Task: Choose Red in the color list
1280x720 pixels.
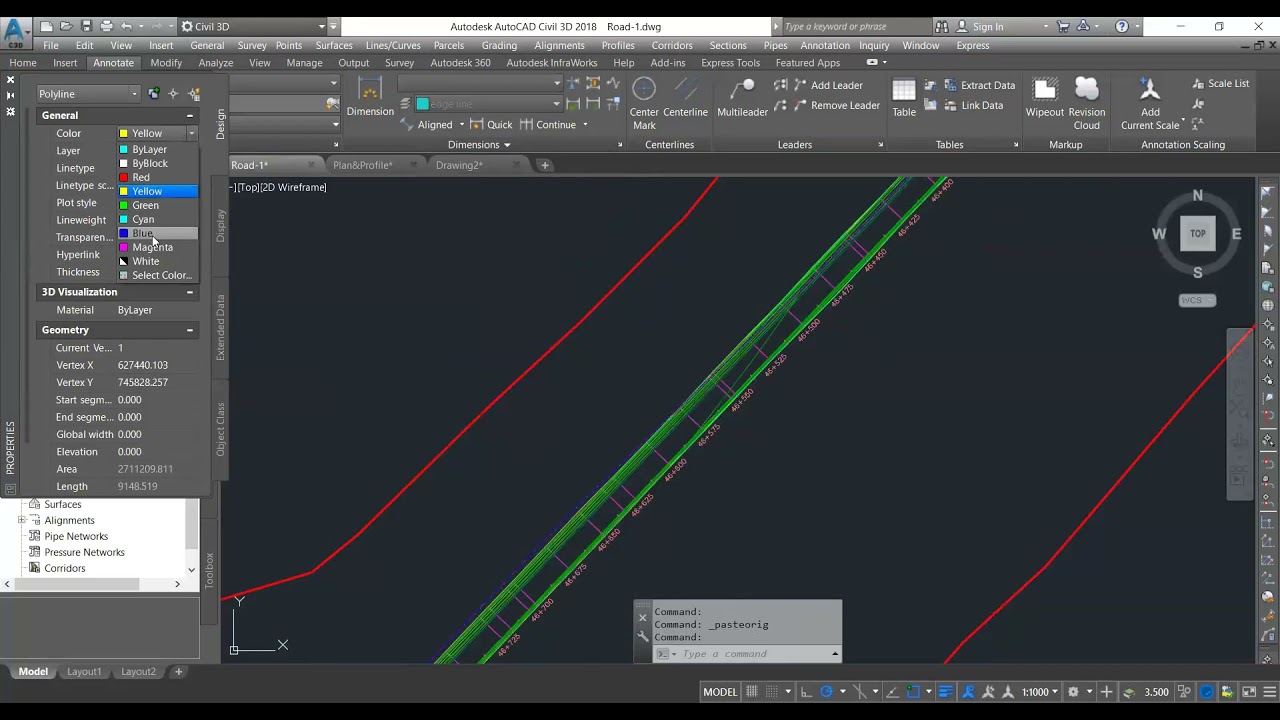Action: coord(158,177)
